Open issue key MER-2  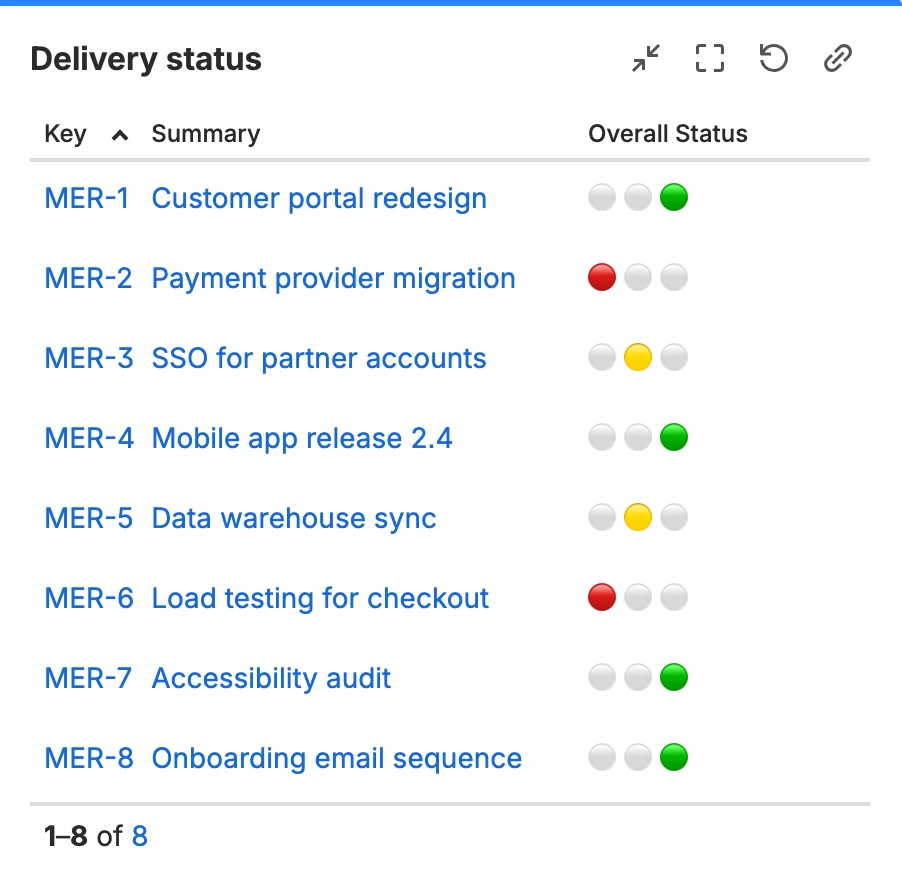click(x=88, y=278)
